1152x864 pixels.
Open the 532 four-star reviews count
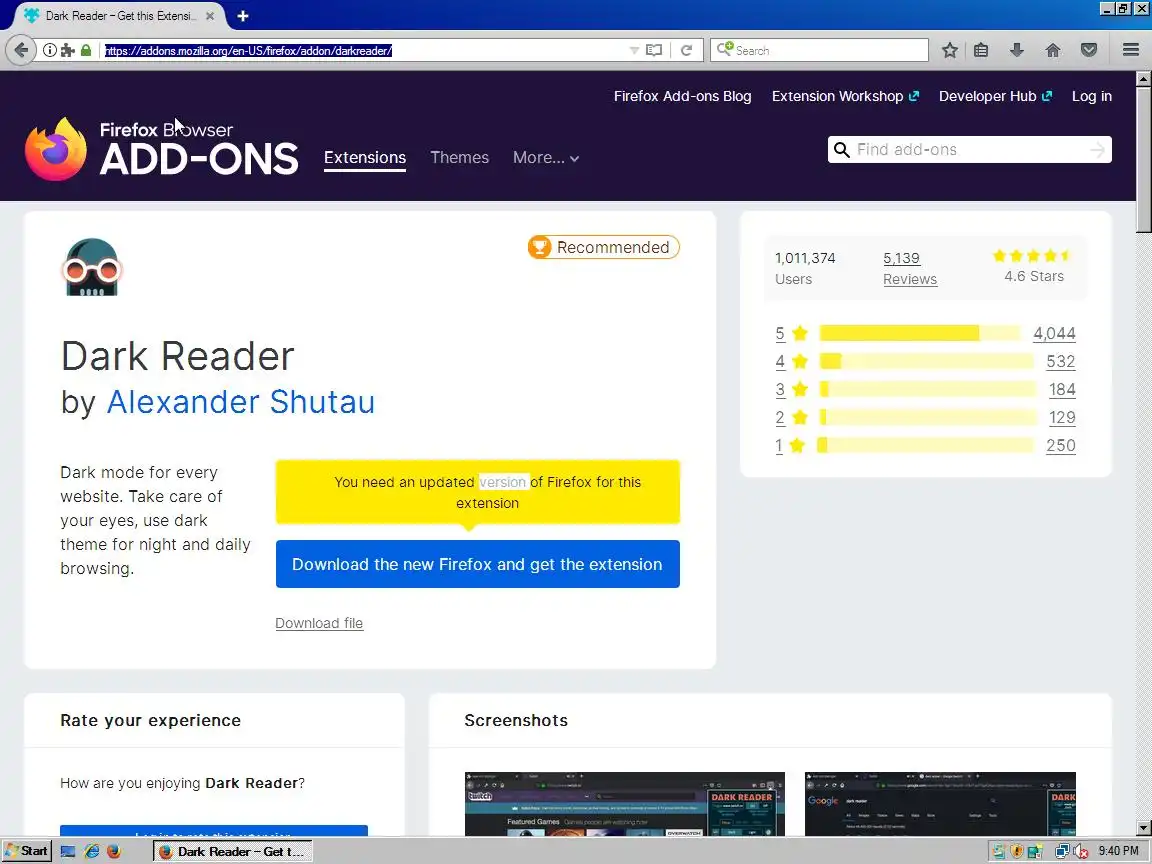pos(1061,361)
